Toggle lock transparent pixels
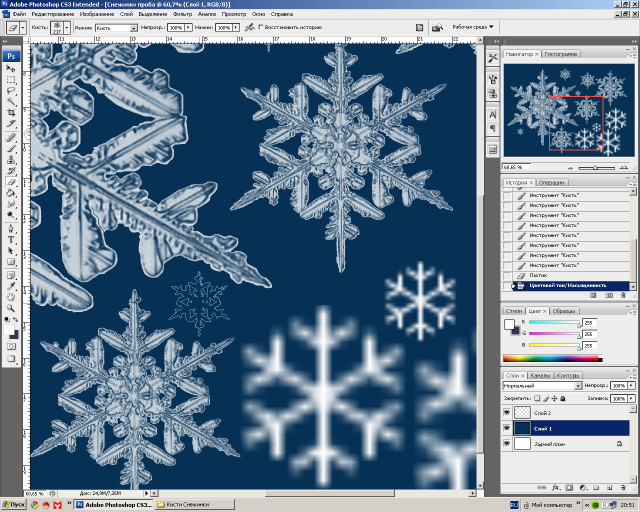This screenshot has width=640, height=512. (537, 398)
